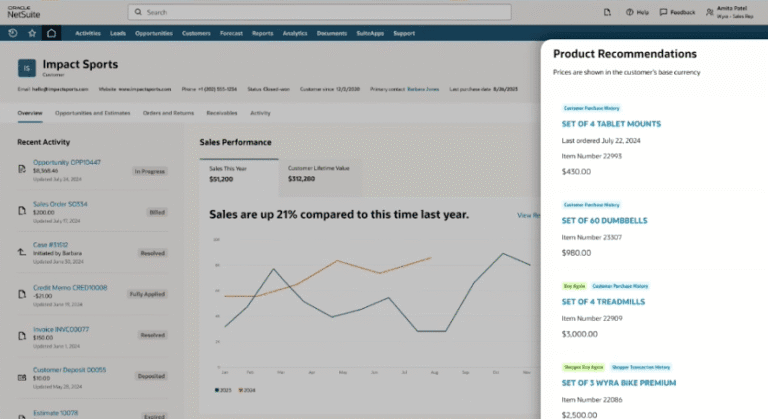Image resolution: width=768 pixels, height=419 pixels.
Task: Open the Support menu
Action: tap(404, 33)
